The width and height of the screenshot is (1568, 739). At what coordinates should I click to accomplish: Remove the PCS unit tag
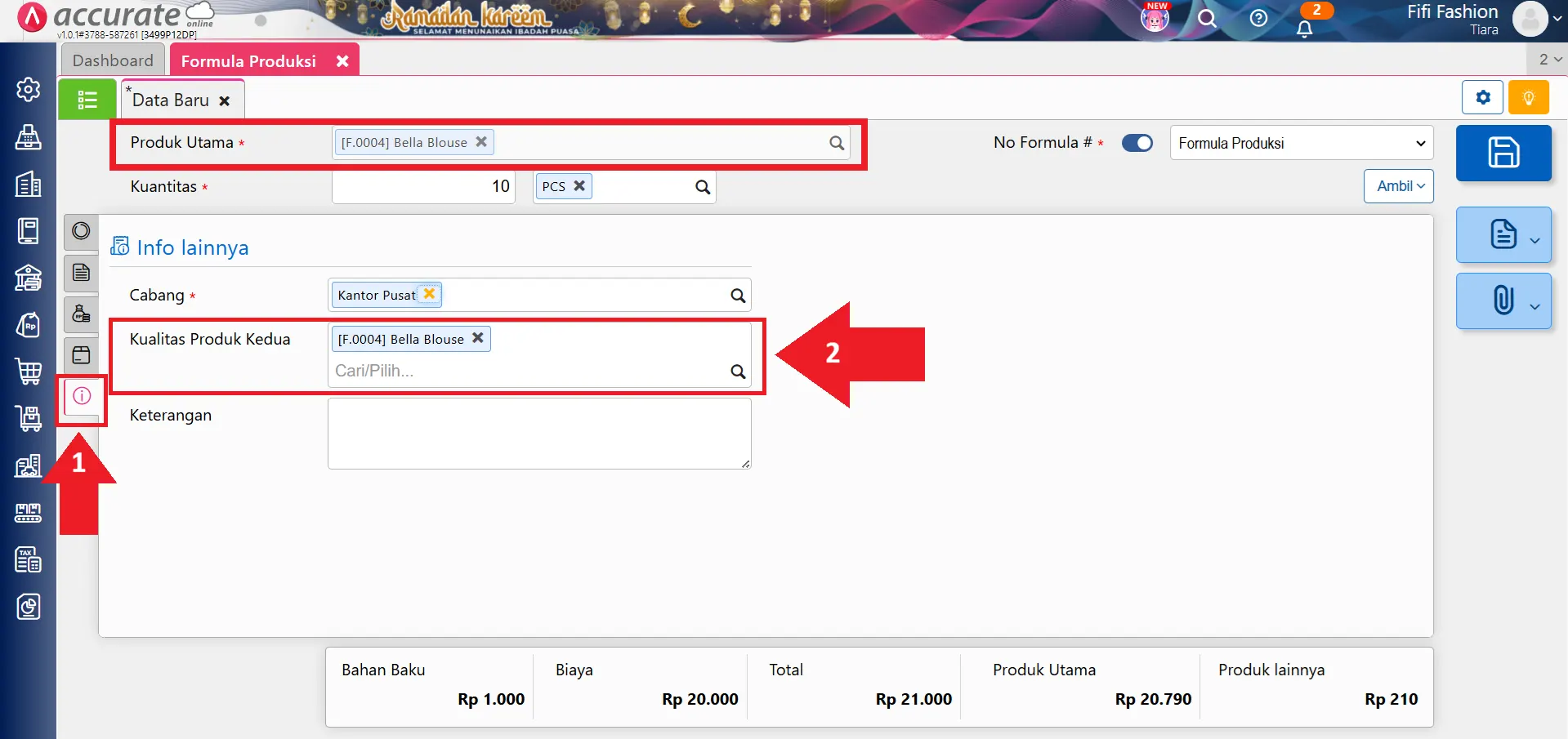pyautogui.click(x=579, y=186)
